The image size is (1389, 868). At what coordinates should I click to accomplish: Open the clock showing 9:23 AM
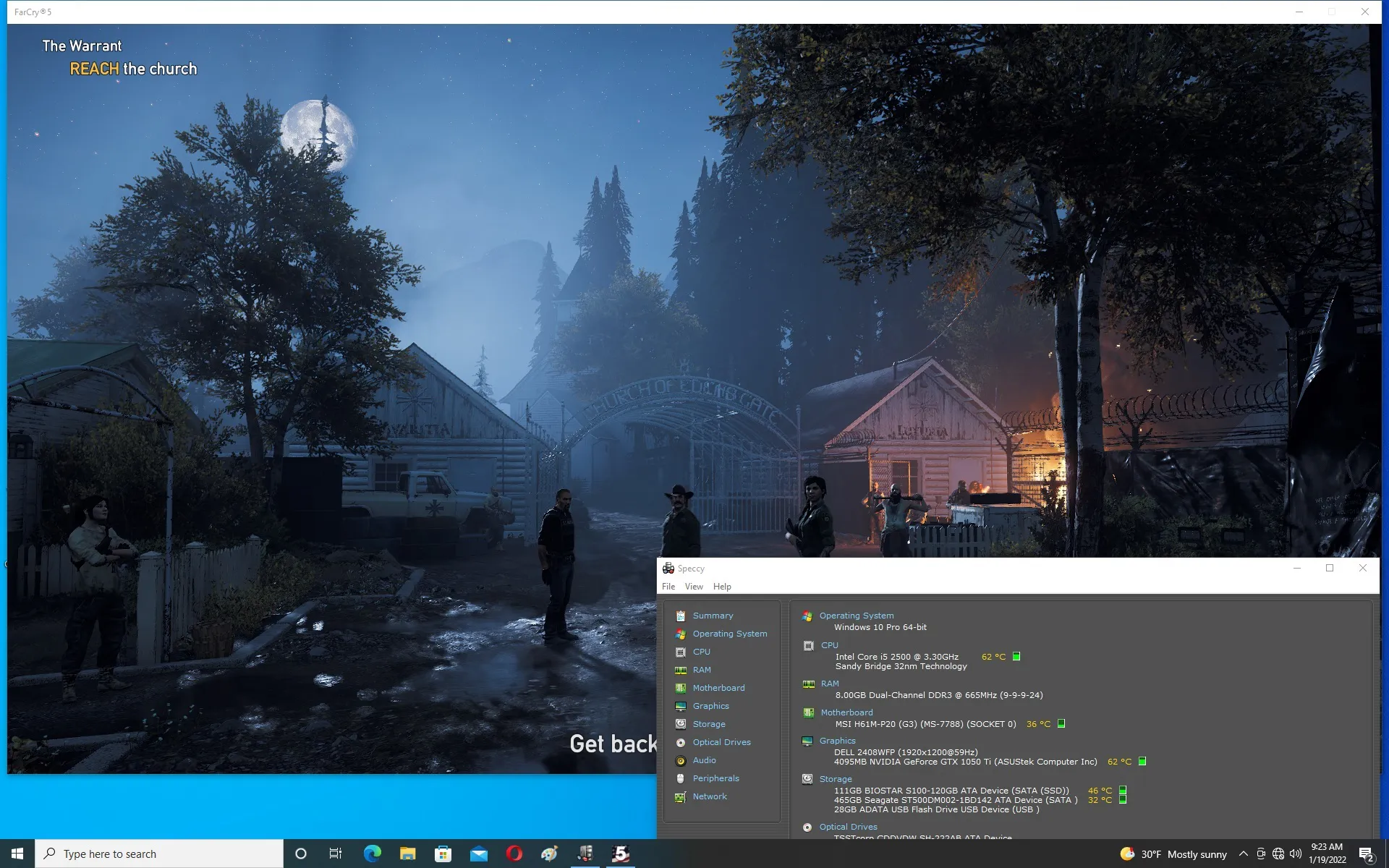coord(1327,854)
